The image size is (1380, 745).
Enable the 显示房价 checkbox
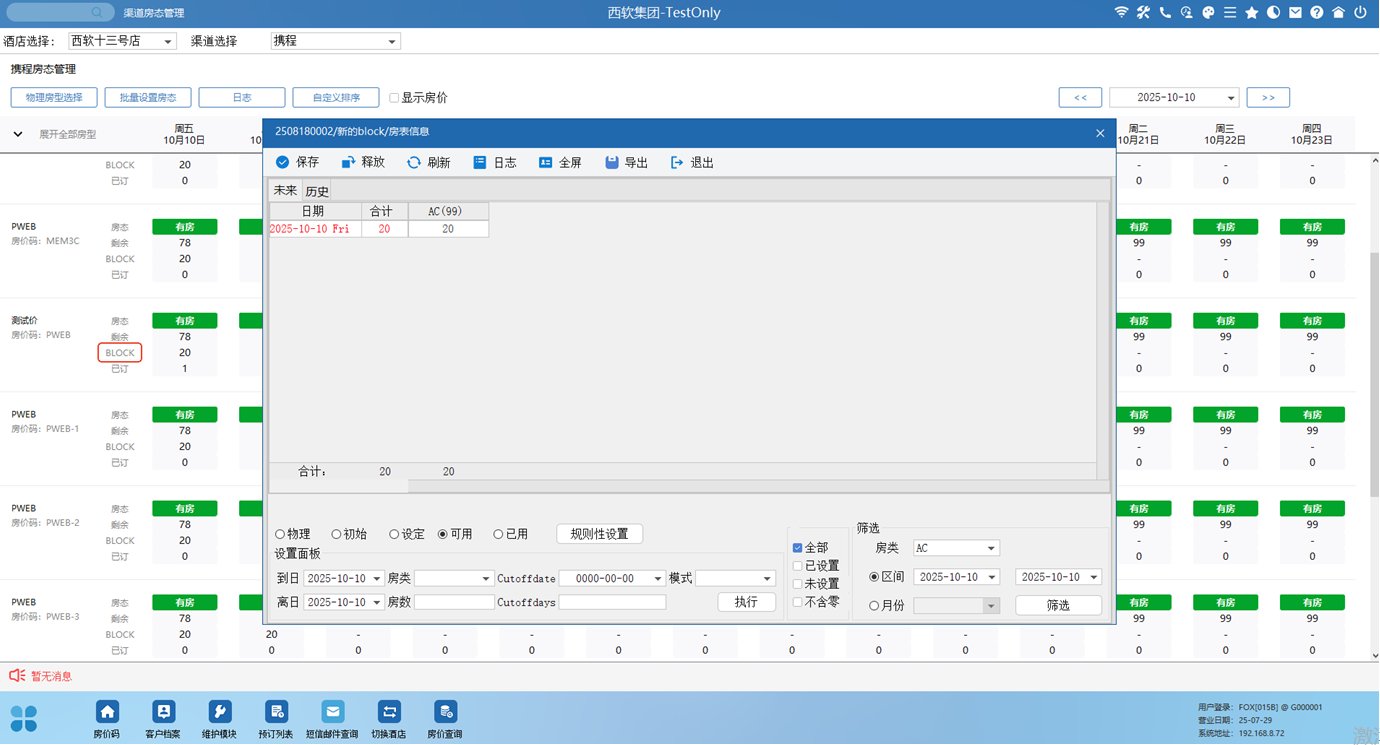(x=394, y=98)
